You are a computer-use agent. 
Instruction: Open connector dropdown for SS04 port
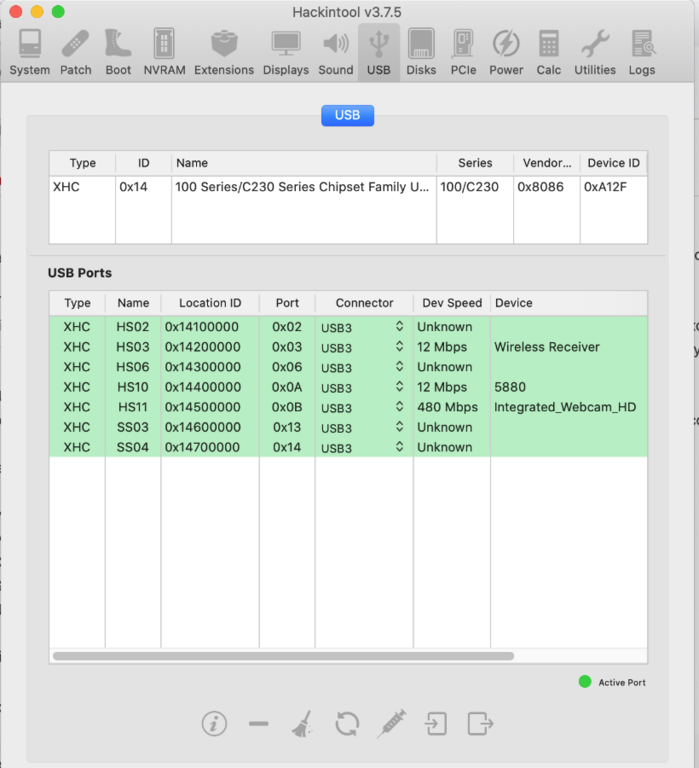point(399,447)
